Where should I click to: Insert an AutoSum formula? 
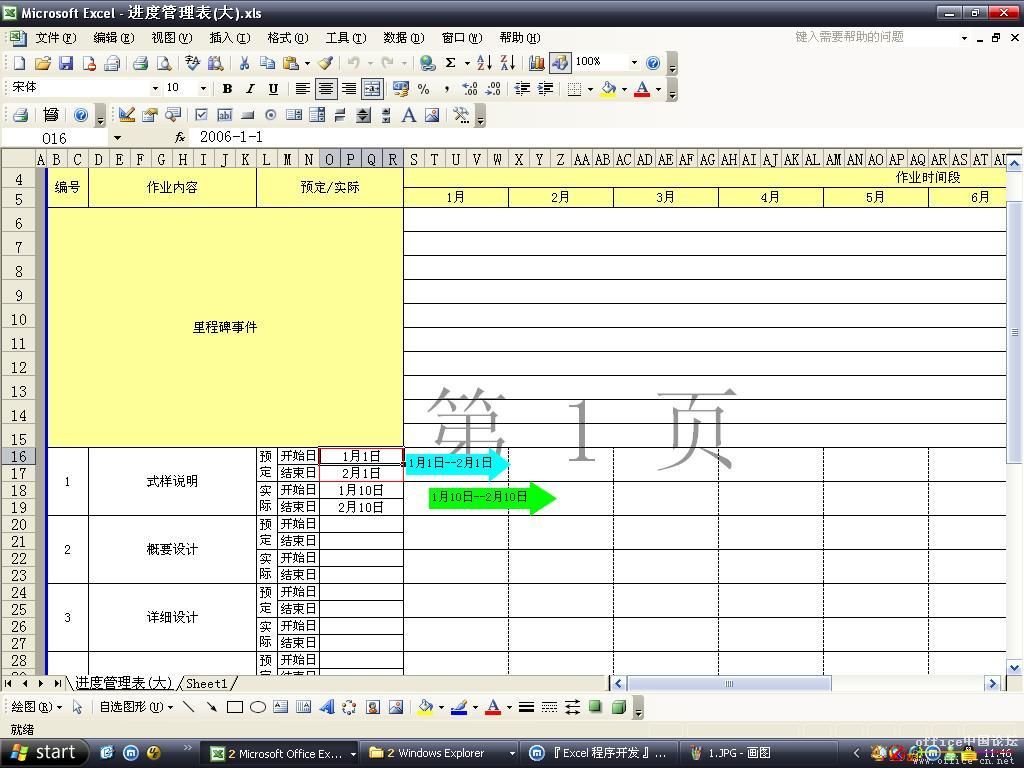click(x=451, y=63)
